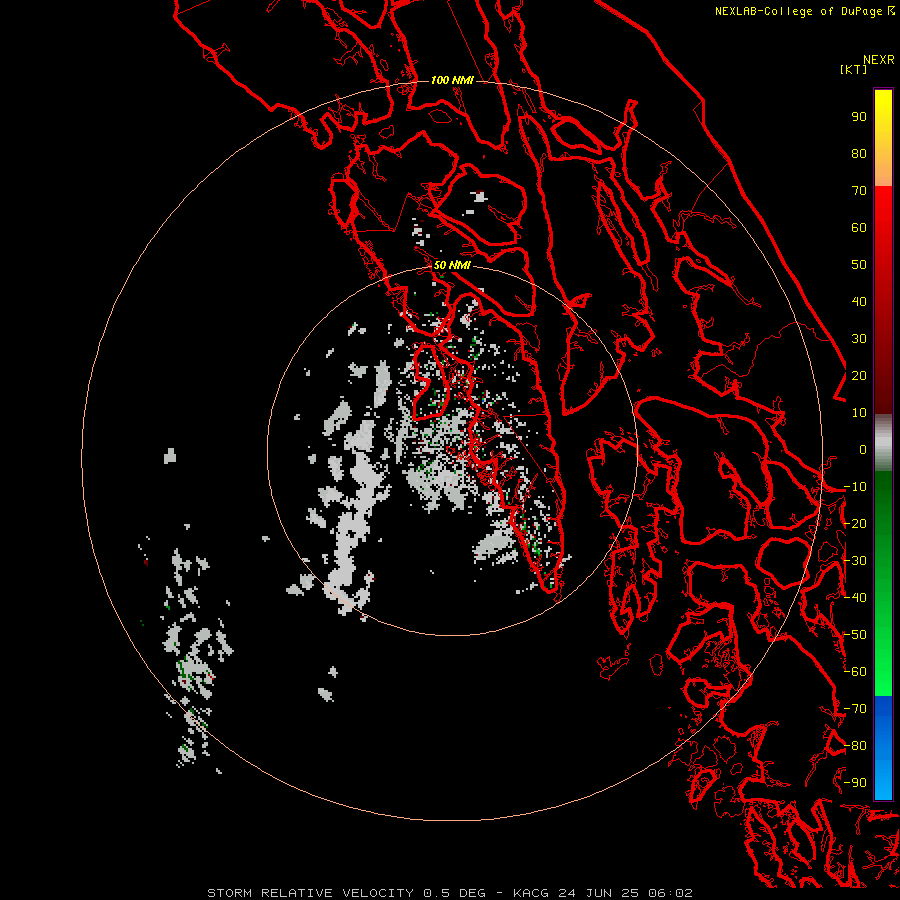This screenshot has width=900, height=900.
Task: Click the 90 value on color scale
Action: click(x=859, y=117)
